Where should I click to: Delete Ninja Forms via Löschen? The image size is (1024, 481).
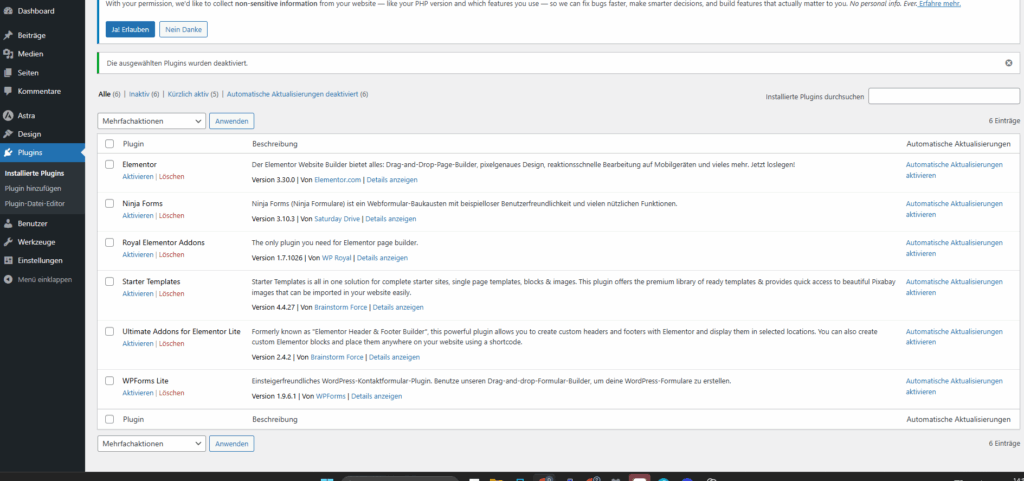point(172,215)
